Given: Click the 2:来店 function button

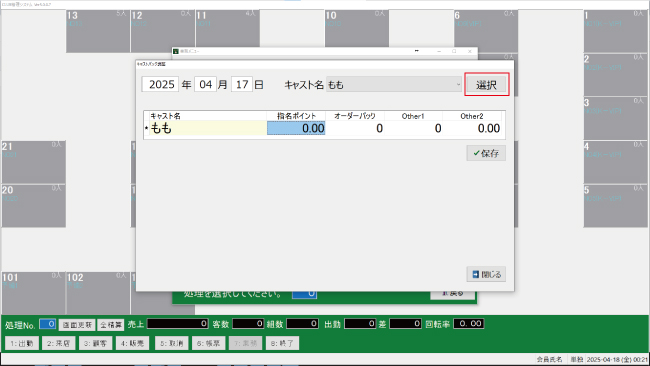Looking at the screenshot, I should tap(58, 343).
